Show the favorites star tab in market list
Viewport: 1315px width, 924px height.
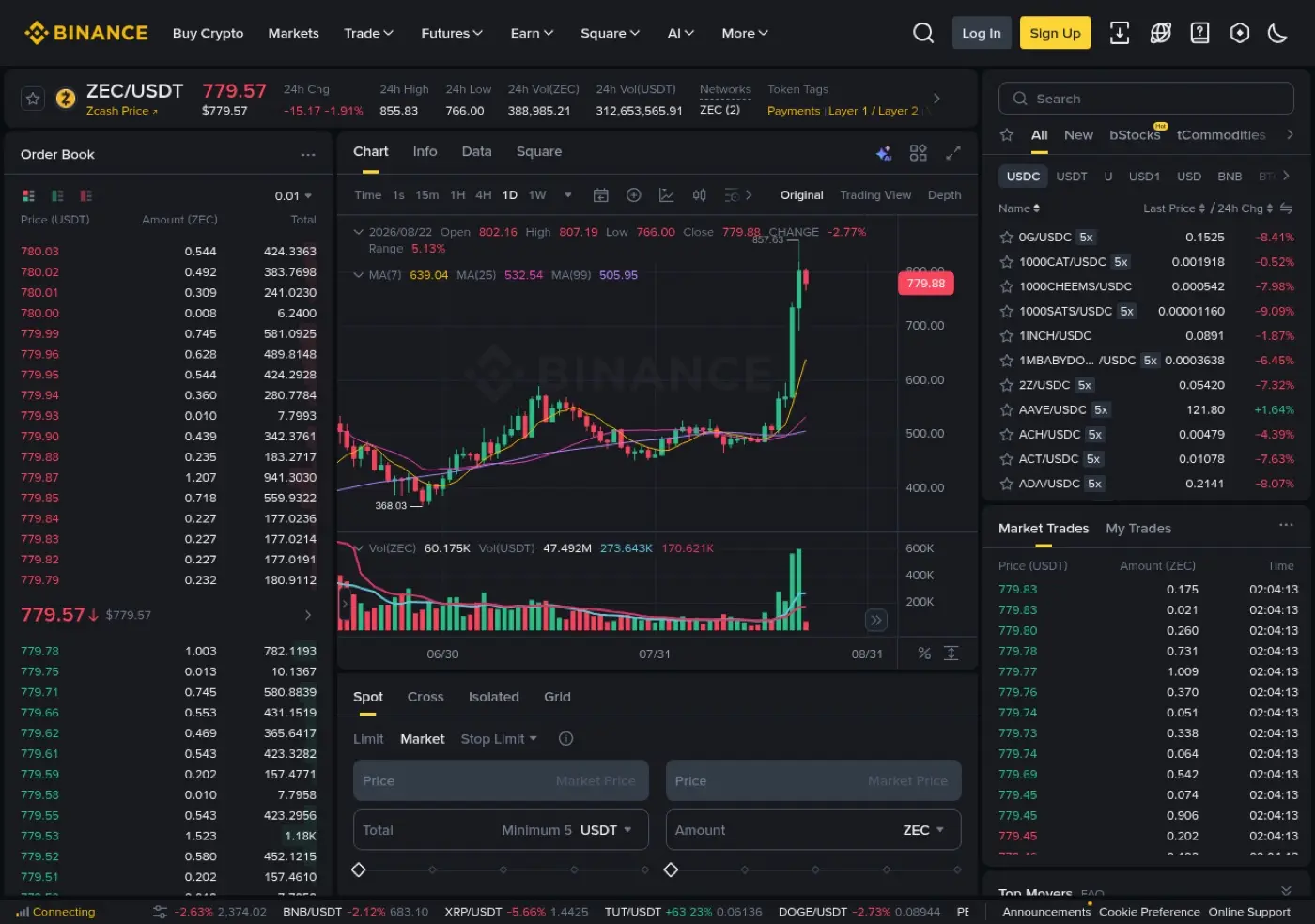1007,135
